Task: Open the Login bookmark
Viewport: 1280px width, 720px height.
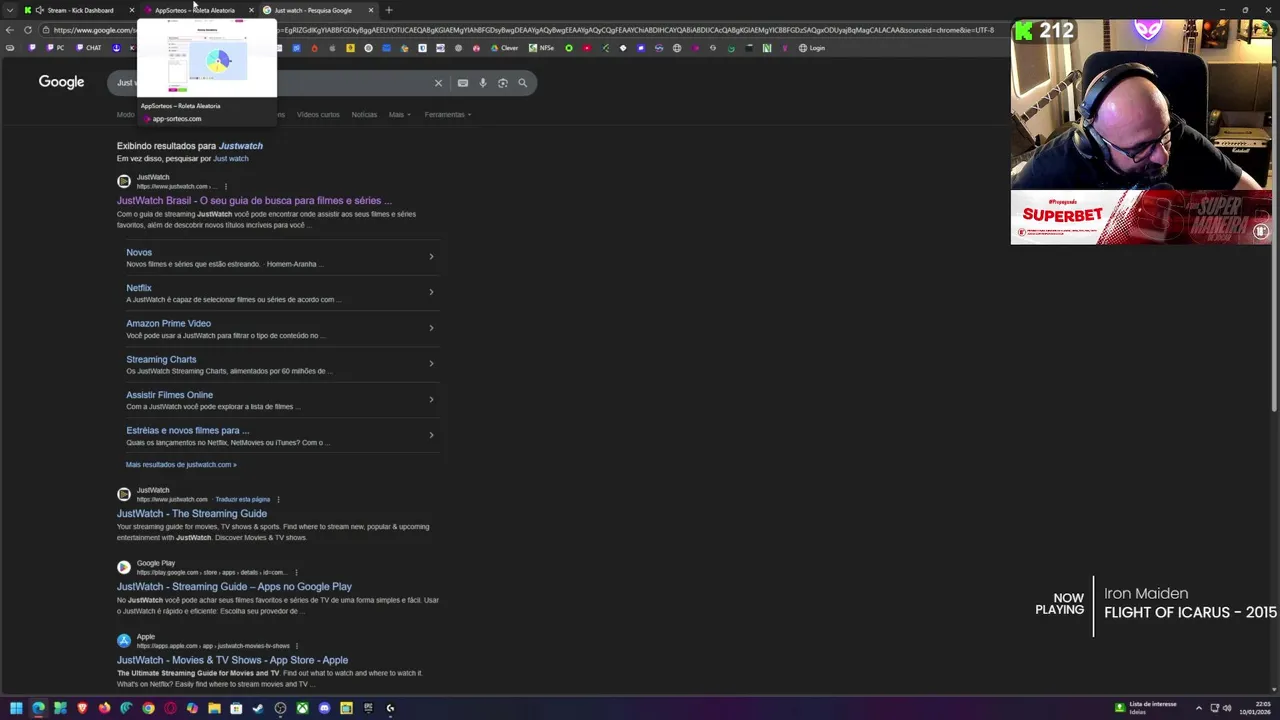Action: (812, 48)
